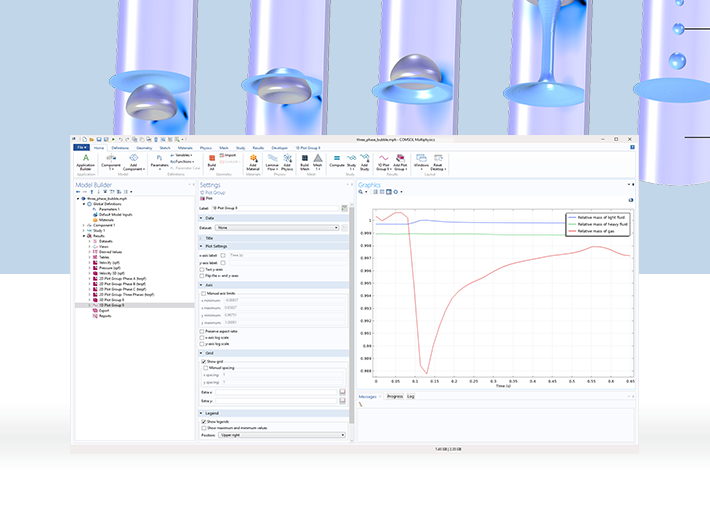Image resolution: width=710 pixels, height=523 pixels.
Task: Click the Compute button icon
Action: 337,158
